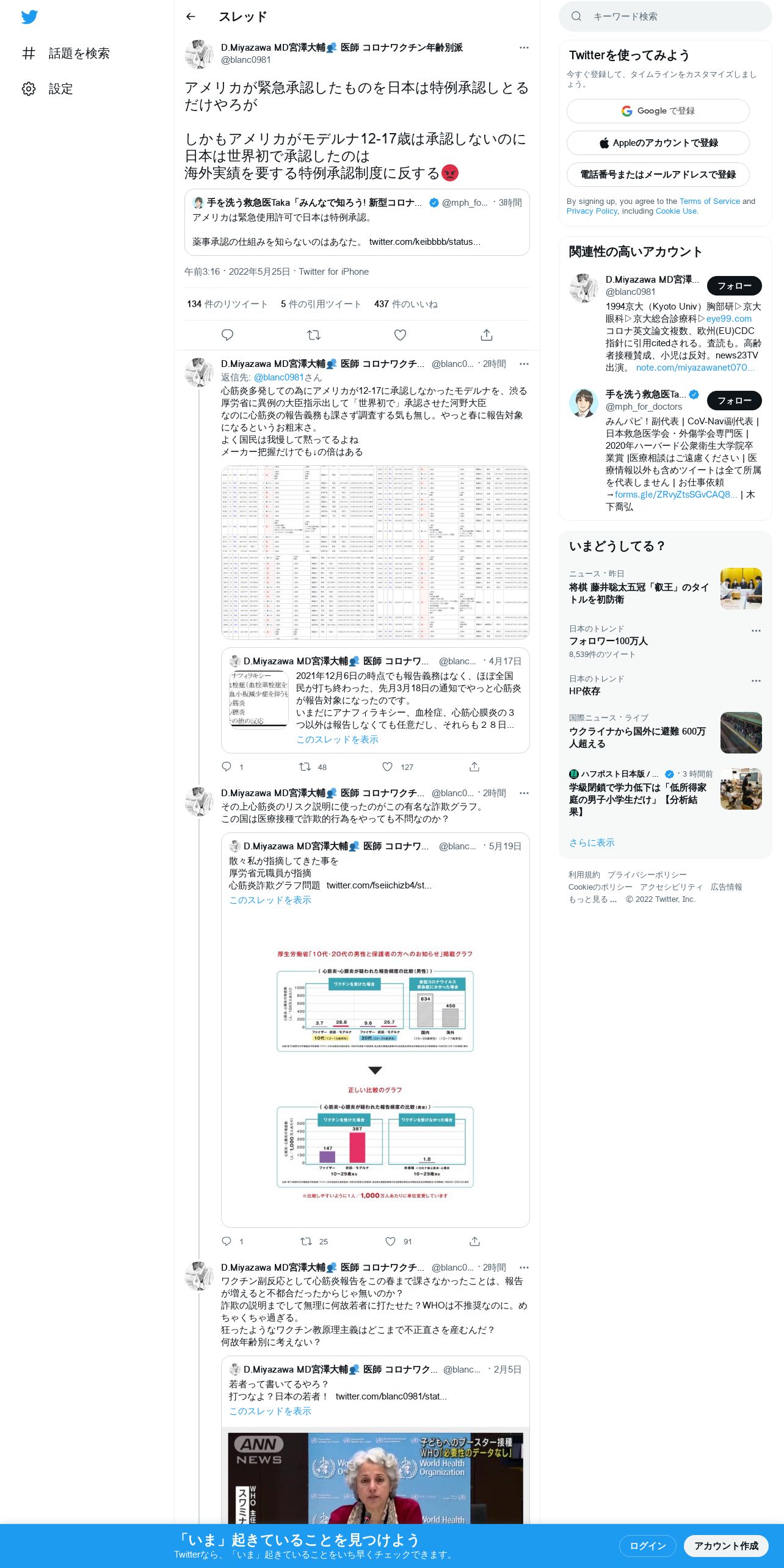Click さらに表示 under trends
The image size is (784, 1568).
pyautogui.click(x=592, y=843)
